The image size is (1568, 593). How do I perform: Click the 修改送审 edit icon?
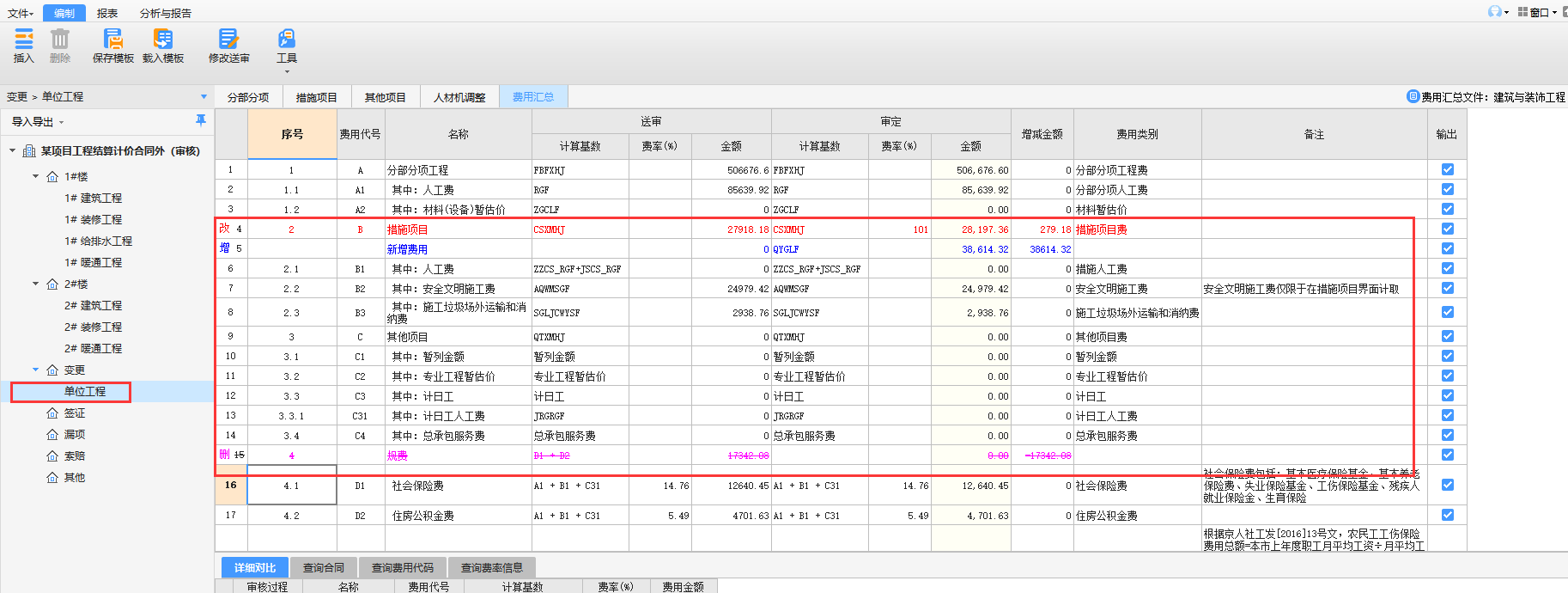pyautogui.click(x=228, y=39)
